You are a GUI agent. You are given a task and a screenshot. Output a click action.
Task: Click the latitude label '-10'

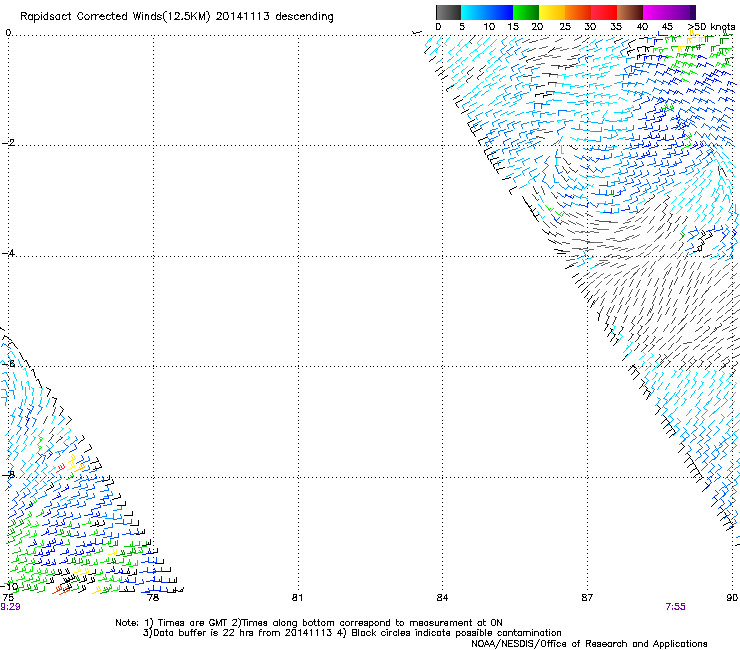9,586
